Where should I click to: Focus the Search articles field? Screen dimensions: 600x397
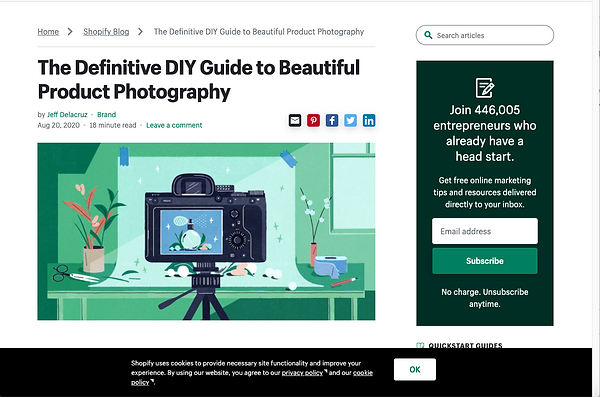[485, 35]
